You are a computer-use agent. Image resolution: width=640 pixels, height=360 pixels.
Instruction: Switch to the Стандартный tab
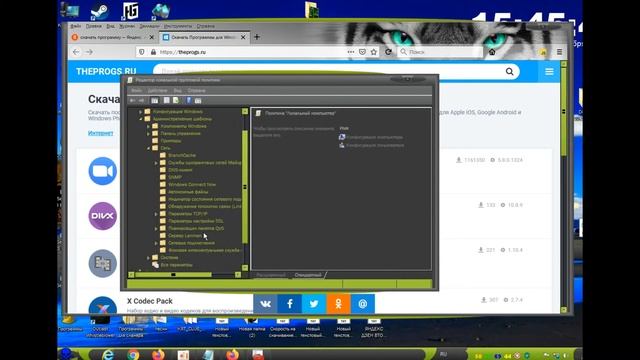[308, 275]
